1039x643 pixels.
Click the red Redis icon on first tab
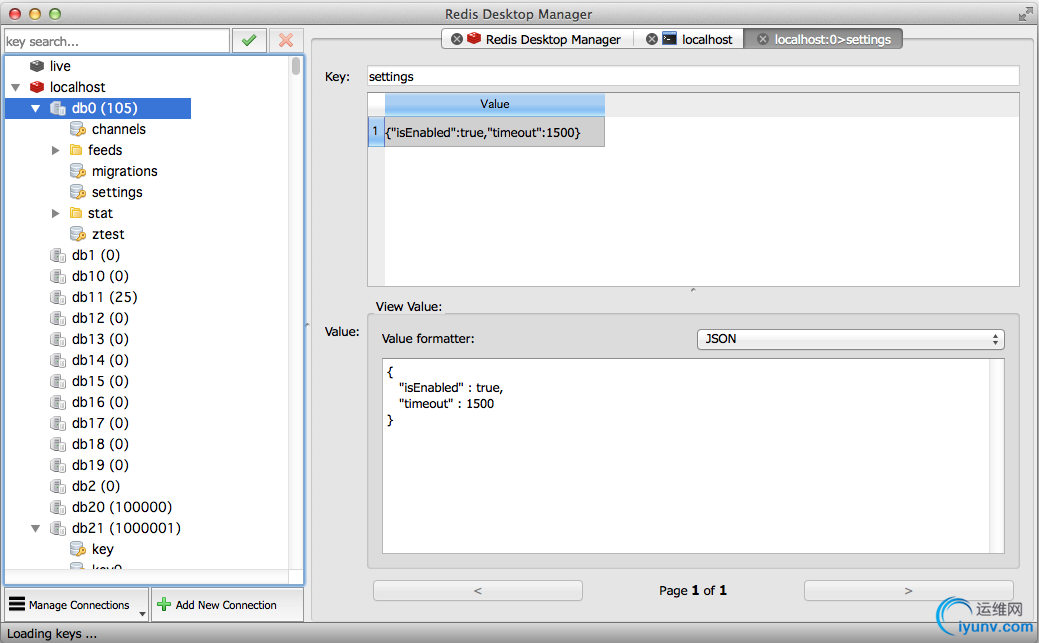(474, 38)
